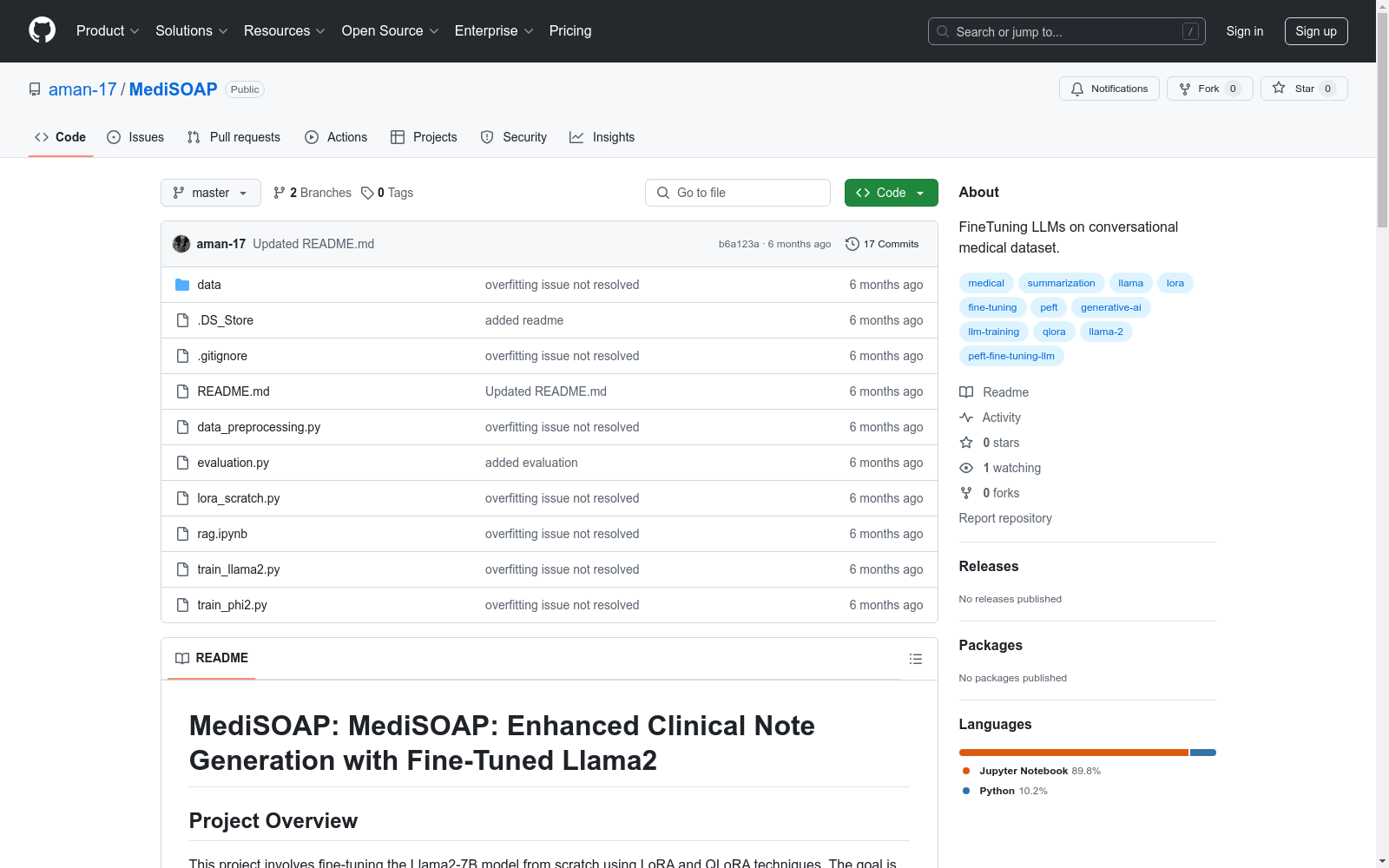Expand the Enterprise menu
Viewport: 1389px width, 868px height.
pyautogui.click(x=494, y=30)
